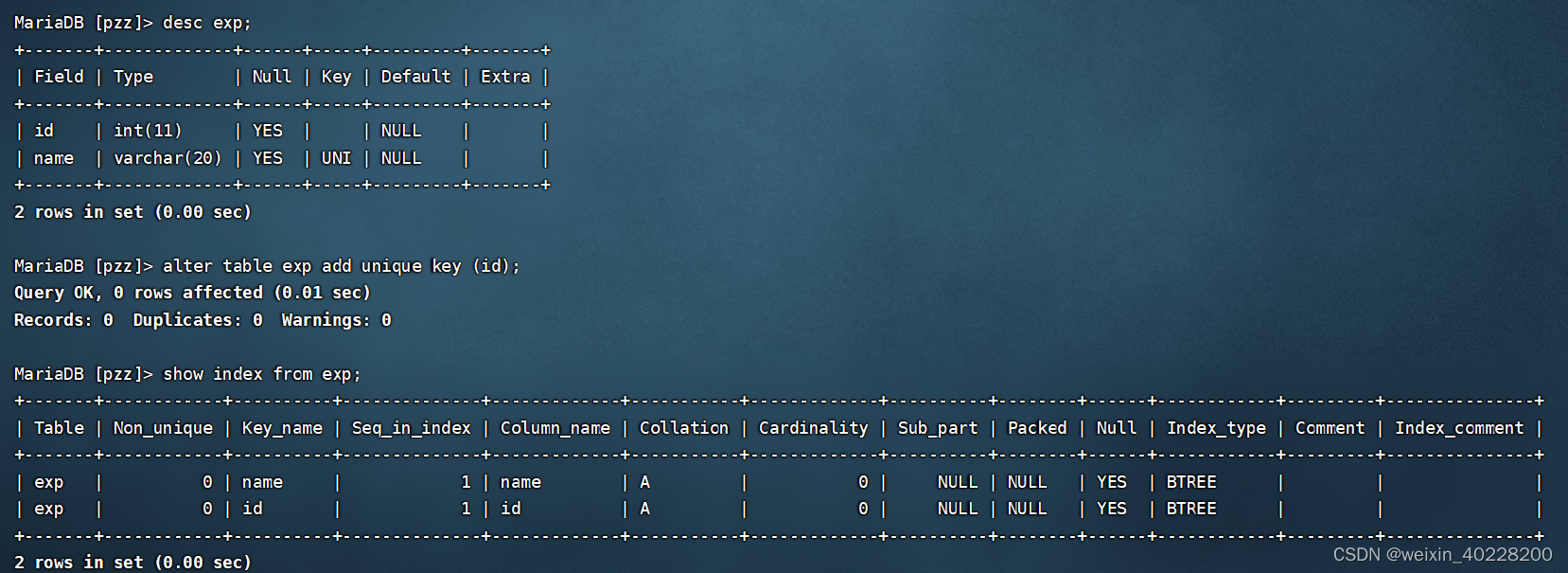Click the 'Table' column header
The image size is (1568, 573).
[x=59, y=428]
